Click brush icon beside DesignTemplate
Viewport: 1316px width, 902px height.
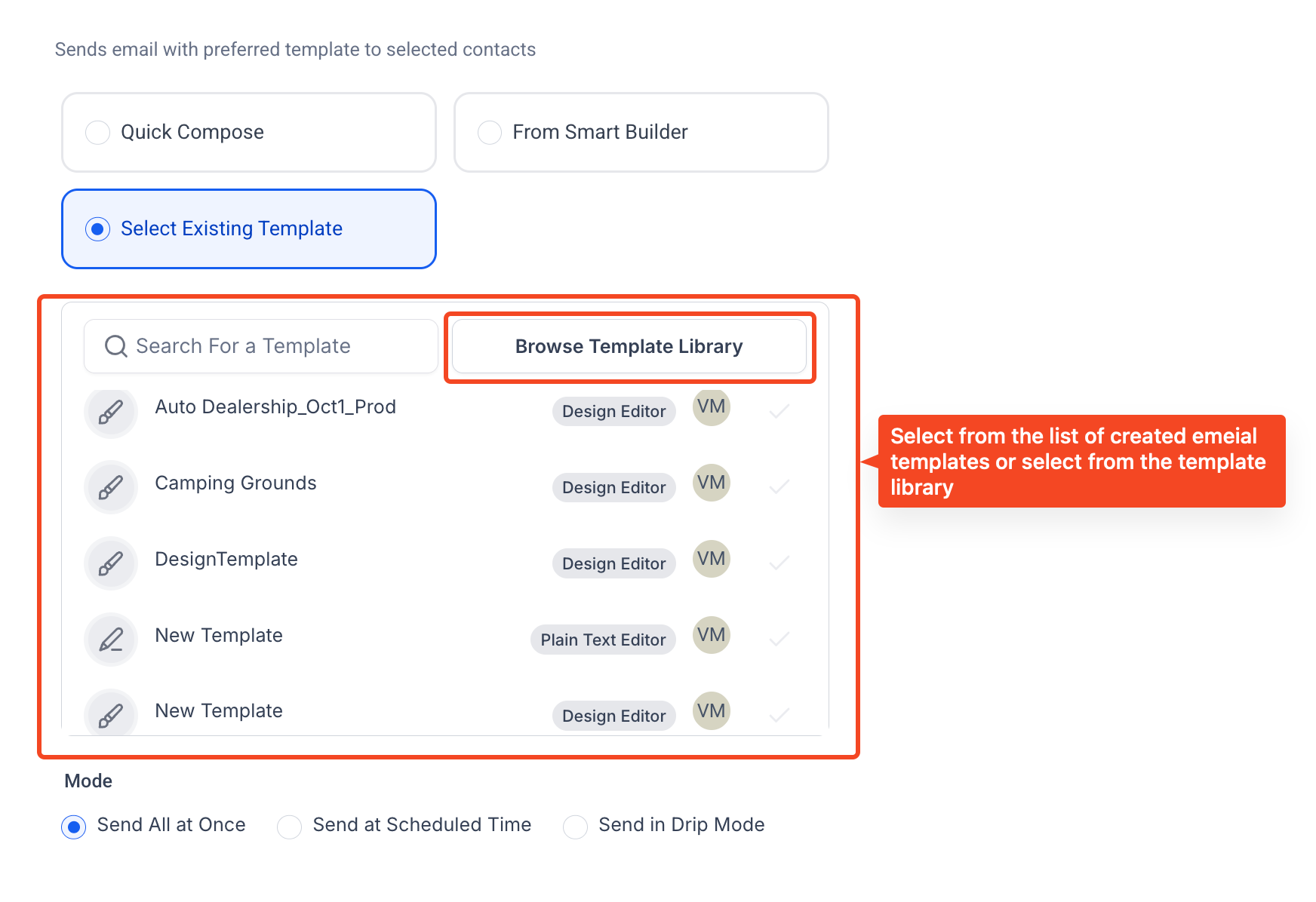[111, 563]
